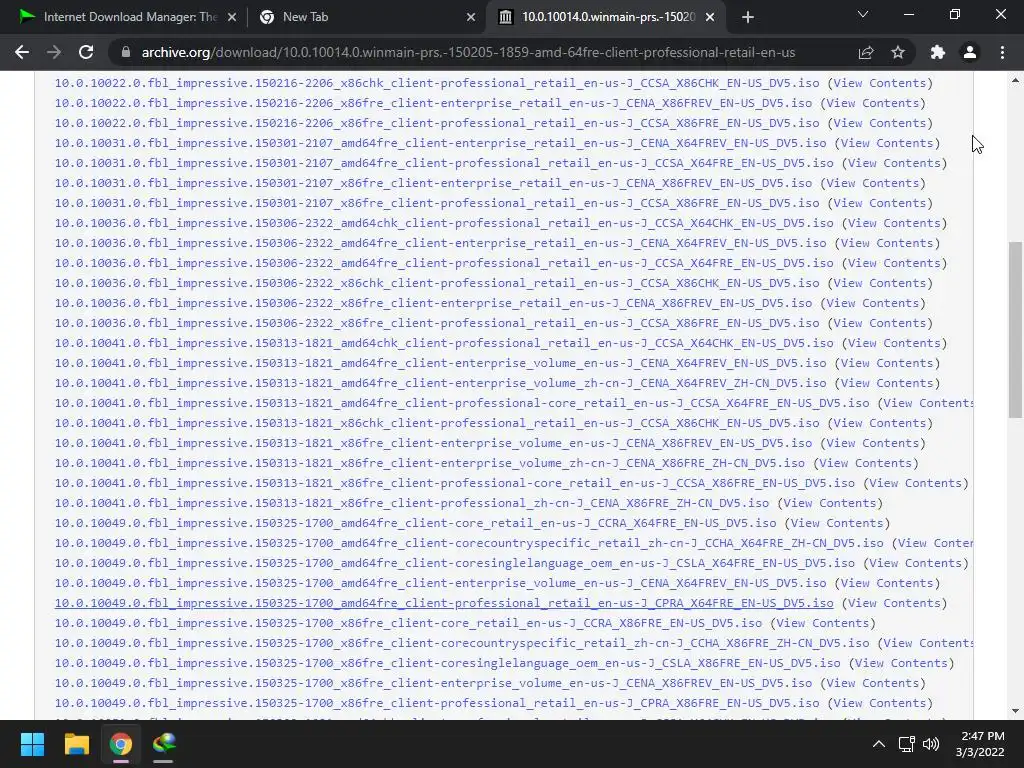View Contents of 10041 x86chk professional ISO

click(x=880, y=424)
